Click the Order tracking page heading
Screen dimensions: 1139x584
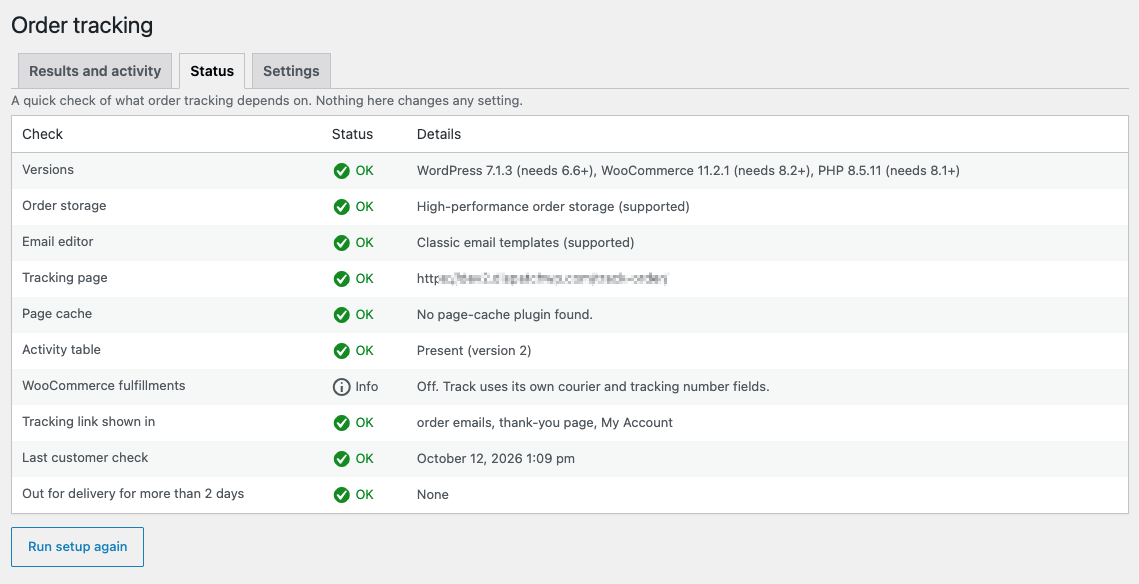pos(82,25)
